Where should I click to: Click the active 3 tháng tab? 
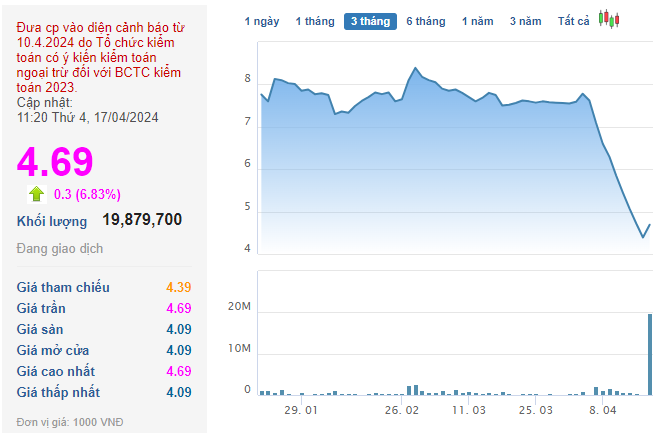click(370, 21)
